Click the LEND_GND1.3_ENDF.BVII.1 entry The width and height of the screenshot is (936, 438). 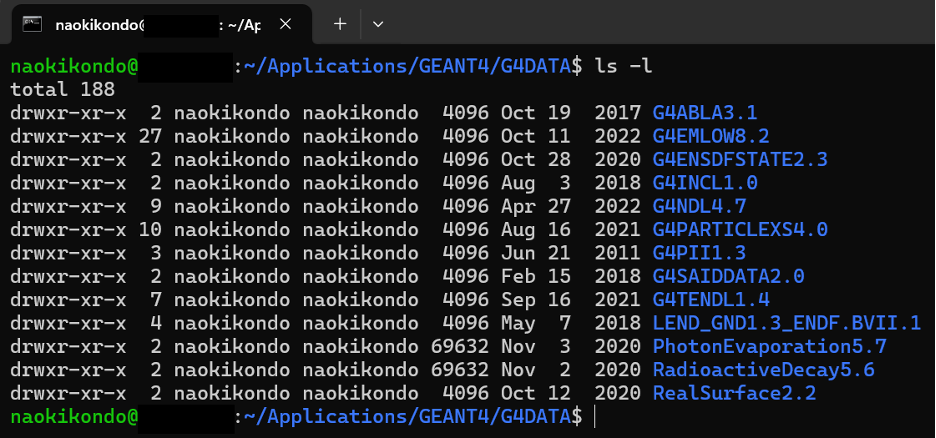[x=787, y=323]
